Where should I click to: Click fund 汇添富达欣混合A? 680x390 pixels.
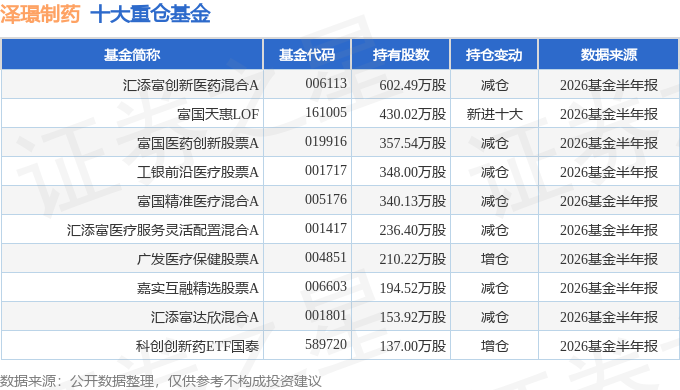pyautogui.click(x=205, y=317)
